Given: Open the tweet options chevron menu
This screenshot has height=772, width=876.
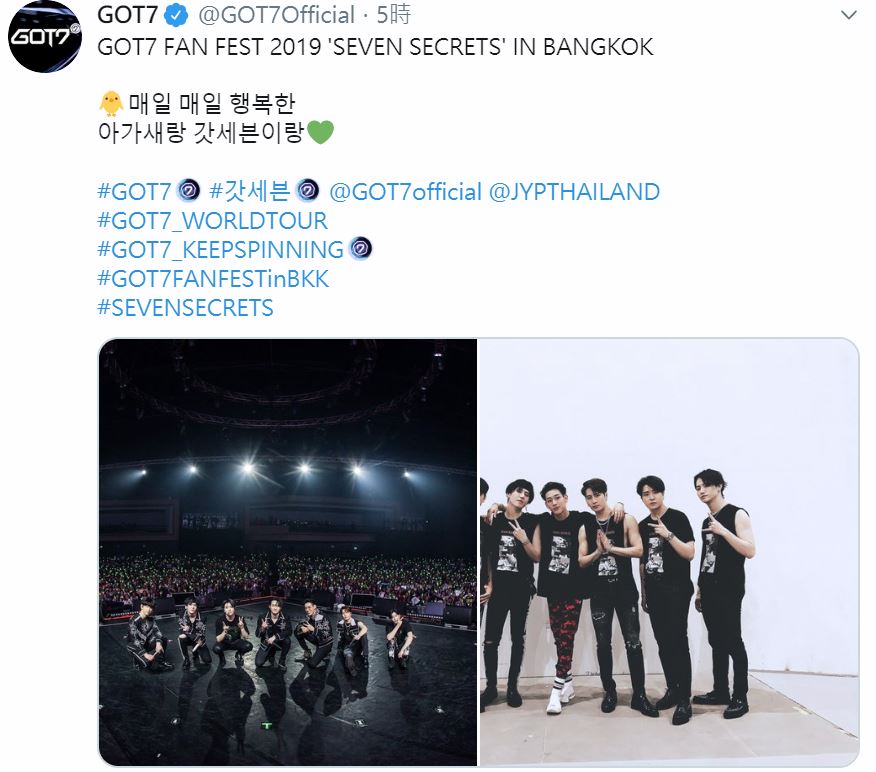Looking at the screenshot, I should pyautogui.click(x=848, y=15).
